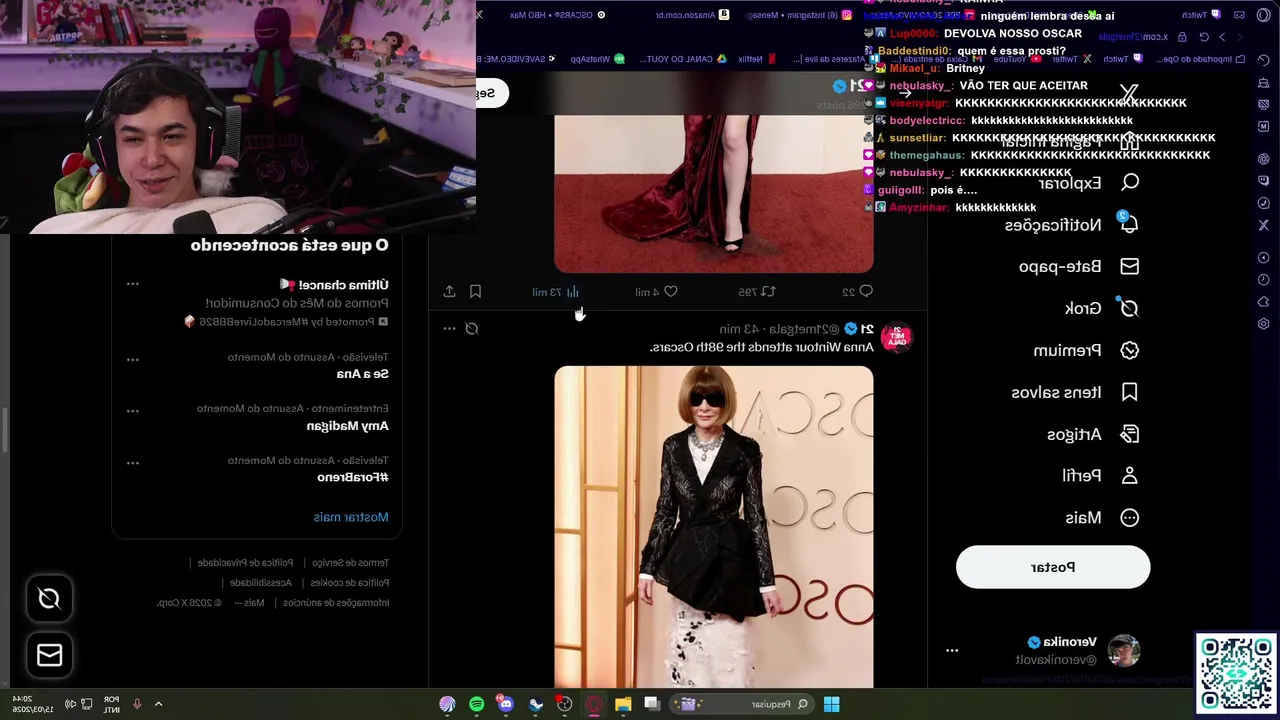
Task: Open X icon in Opera sidebar
Action: pyautogui.click(x=1264, y=225)
